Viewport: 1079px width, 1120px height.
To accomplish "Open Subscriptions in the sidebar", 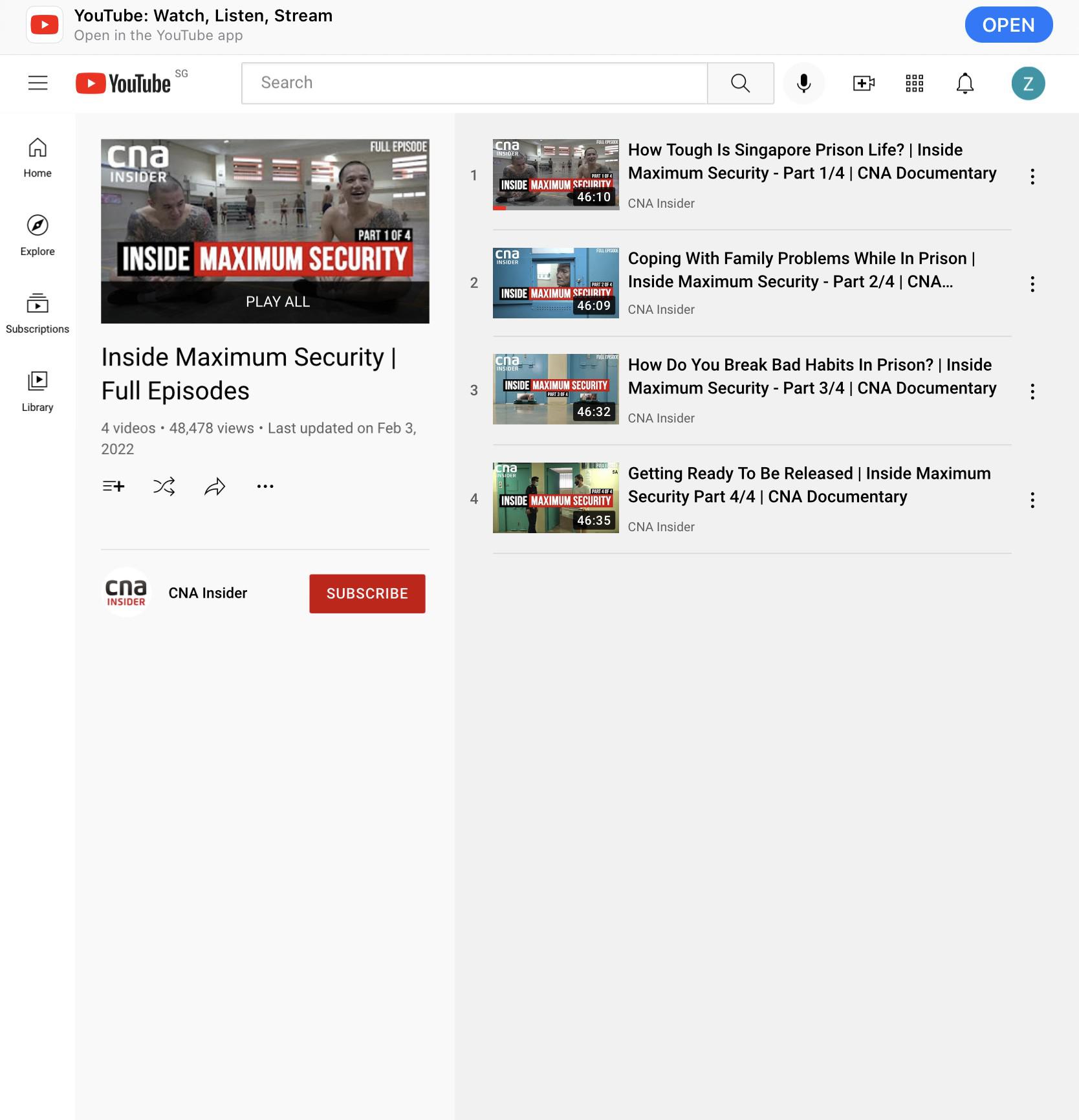I will pos(38,313).
